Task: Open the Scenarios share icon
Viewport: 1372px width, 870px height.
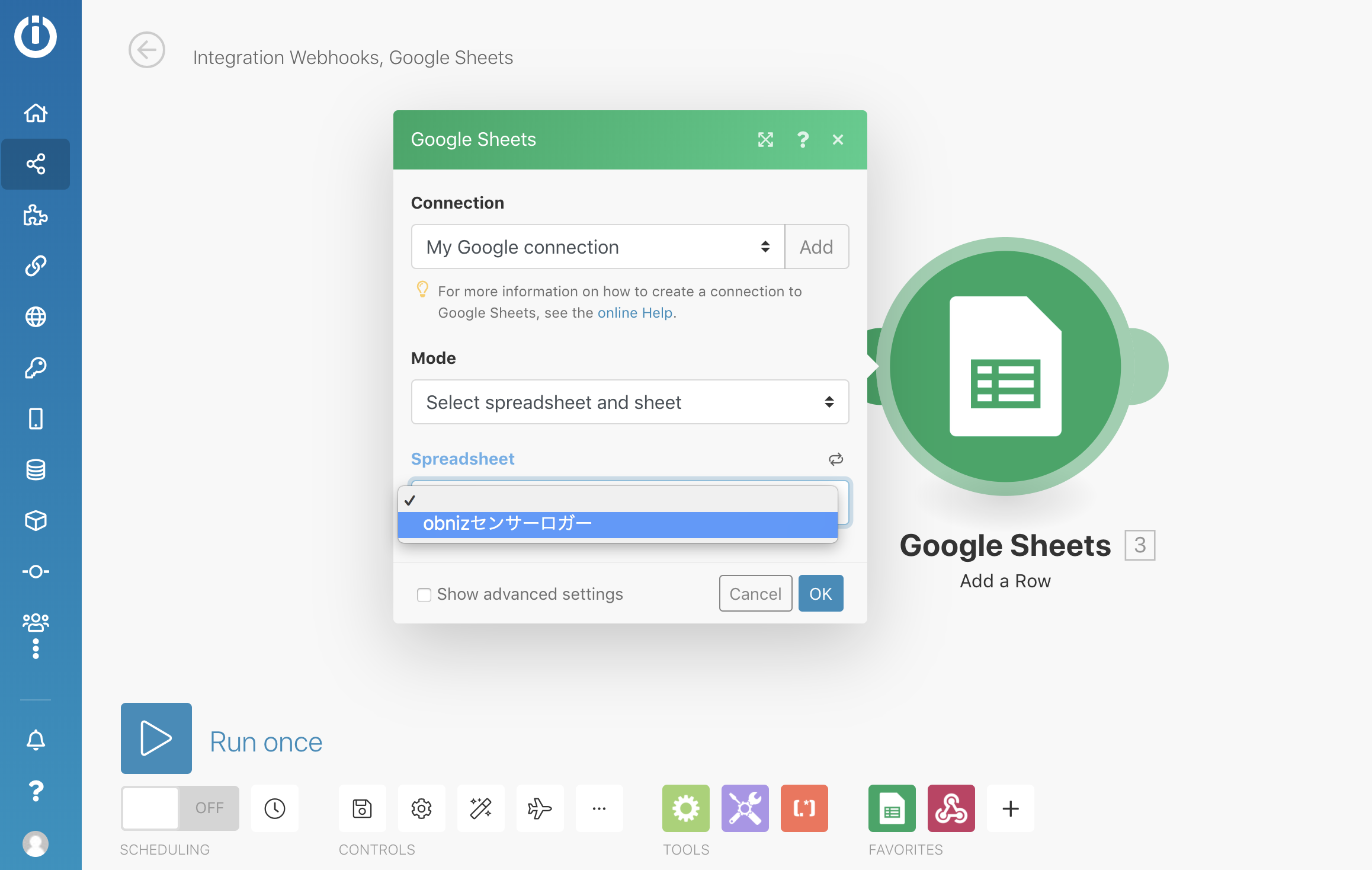Action: (36, 164)
